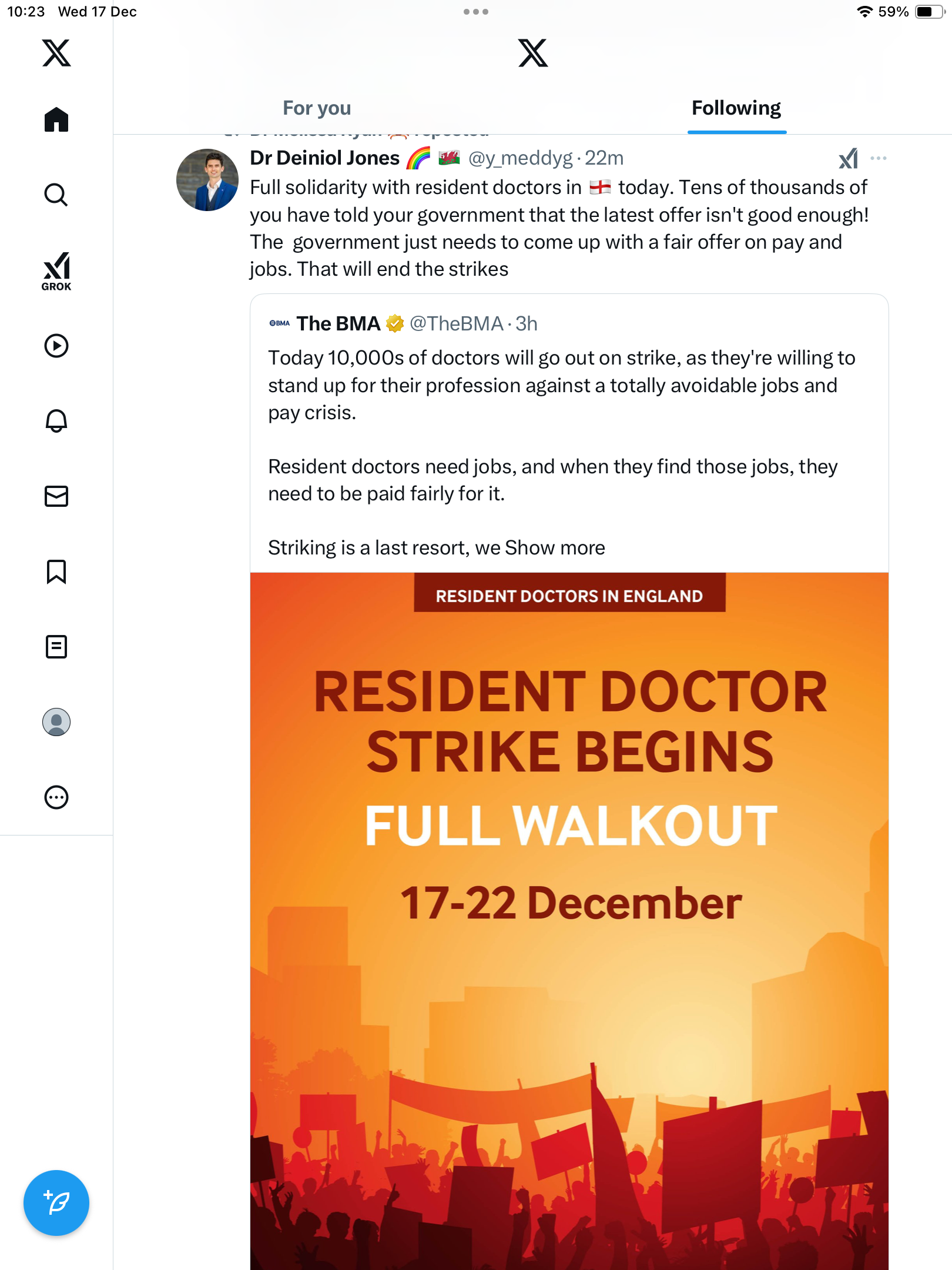Open Notifications bell icon
952x1270 pixels.
point(56,421)
